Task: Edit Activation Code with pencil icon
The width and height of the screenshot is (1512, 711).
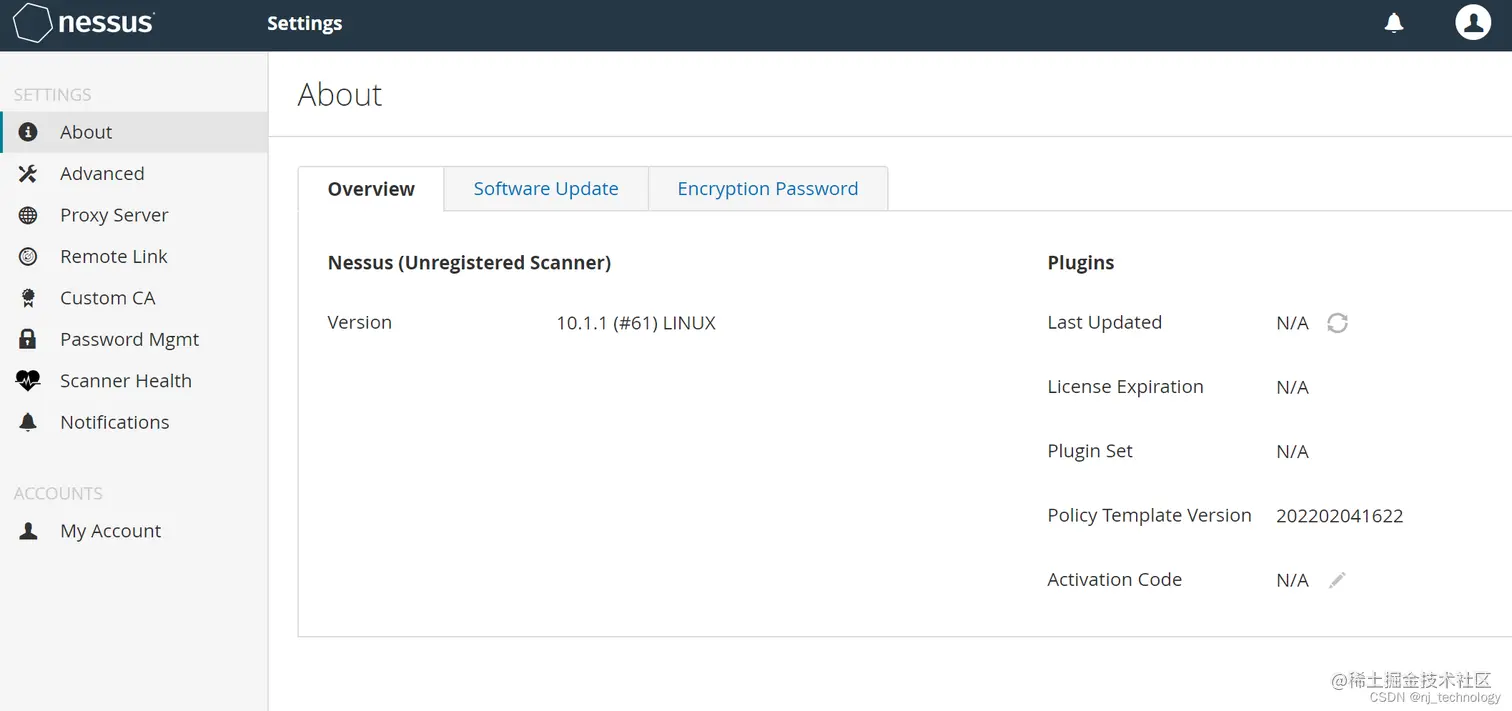Action: click(1337, 580)
